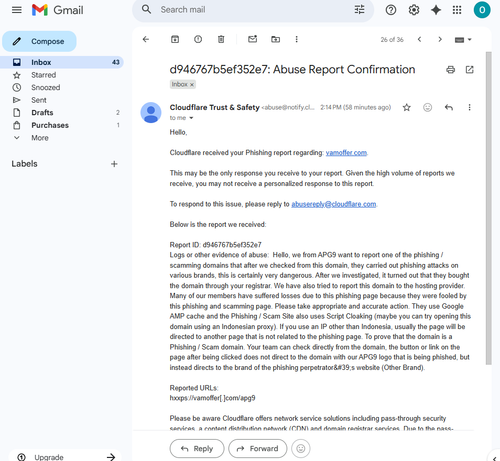500x461 pixels.
Task: Click the '2:14 PM (58 minutes ago)' timestamp
Action: click(x=355, y=107)
